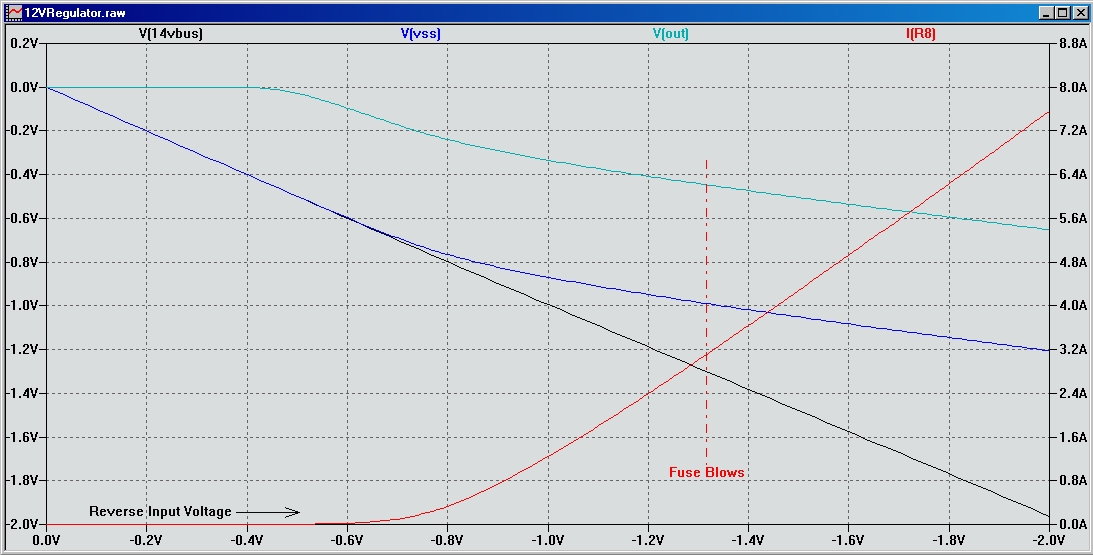1093x555 pixels.
Task: Close the 12VRegulator.raw plot window
Action: click(x=1079, y=13)
